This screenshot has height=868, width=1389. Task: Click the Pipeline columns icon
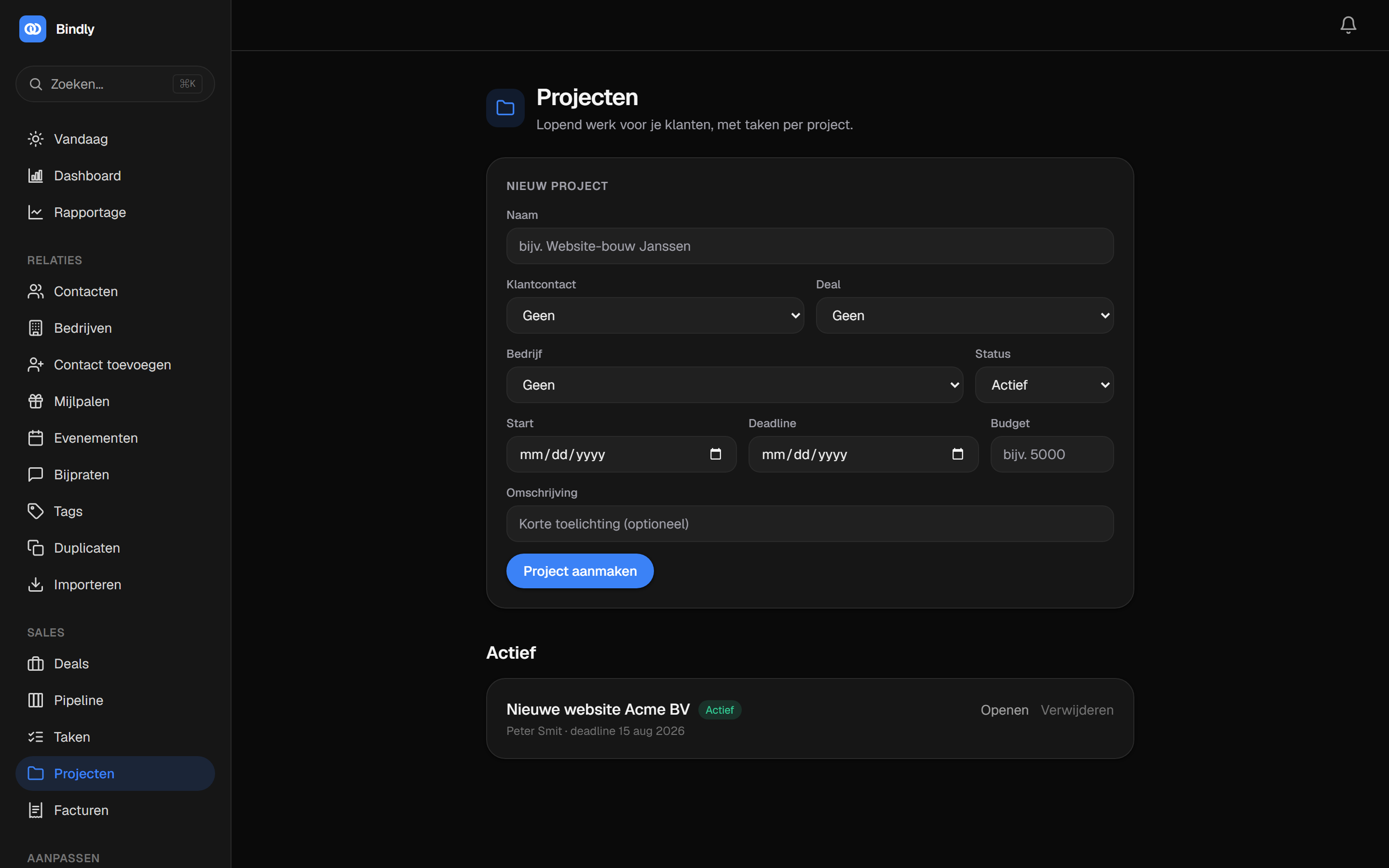point(36,700)
